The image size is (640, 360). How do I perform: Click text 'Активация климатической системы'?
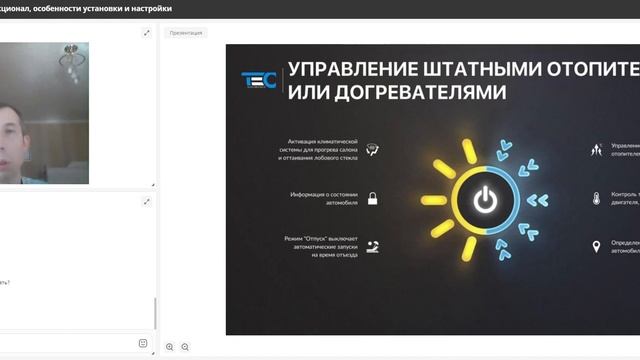click(x=318, y=145)
